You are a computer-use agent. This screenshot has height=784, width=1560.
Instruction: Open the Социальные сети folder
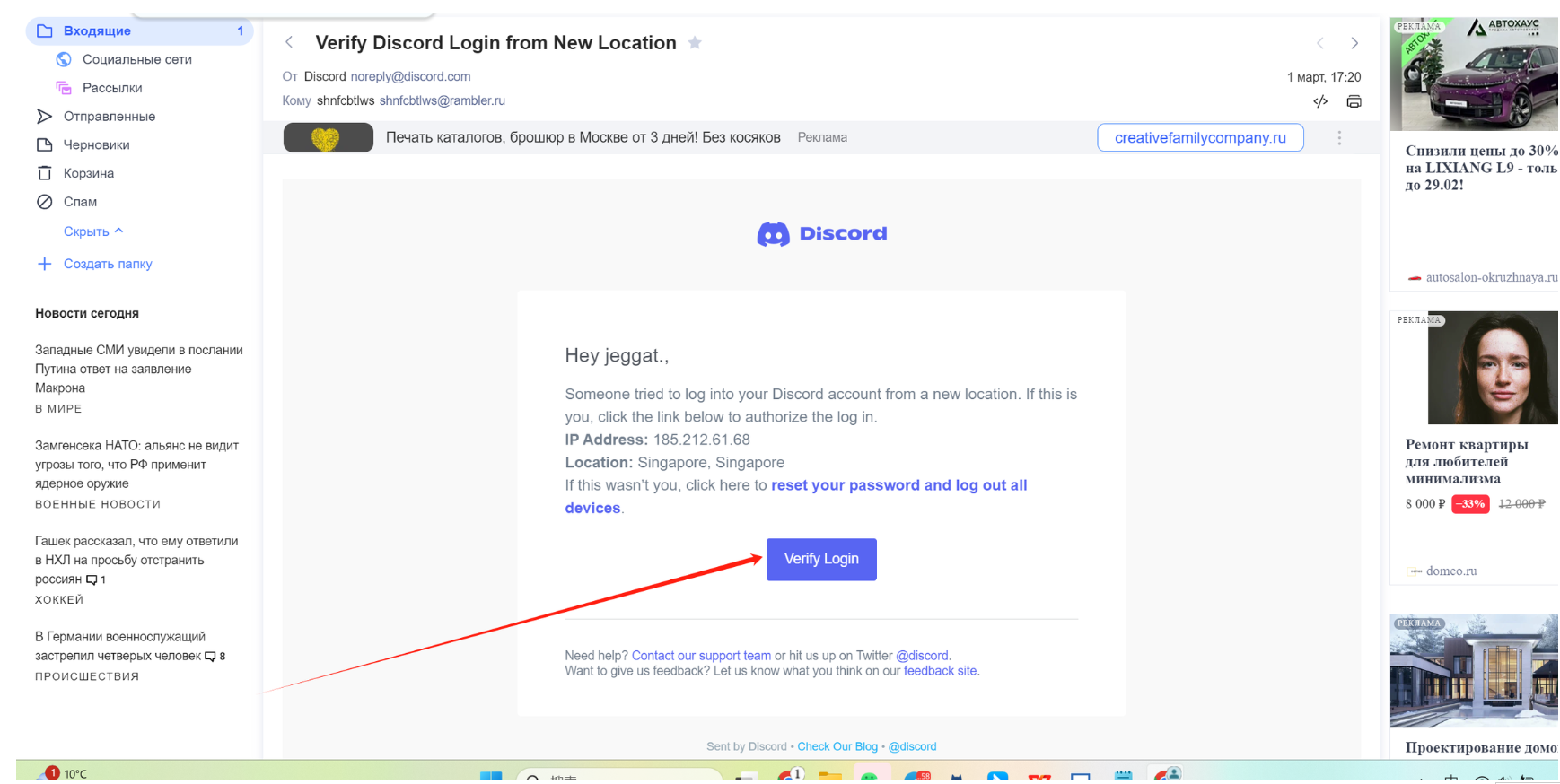point(136,59)
